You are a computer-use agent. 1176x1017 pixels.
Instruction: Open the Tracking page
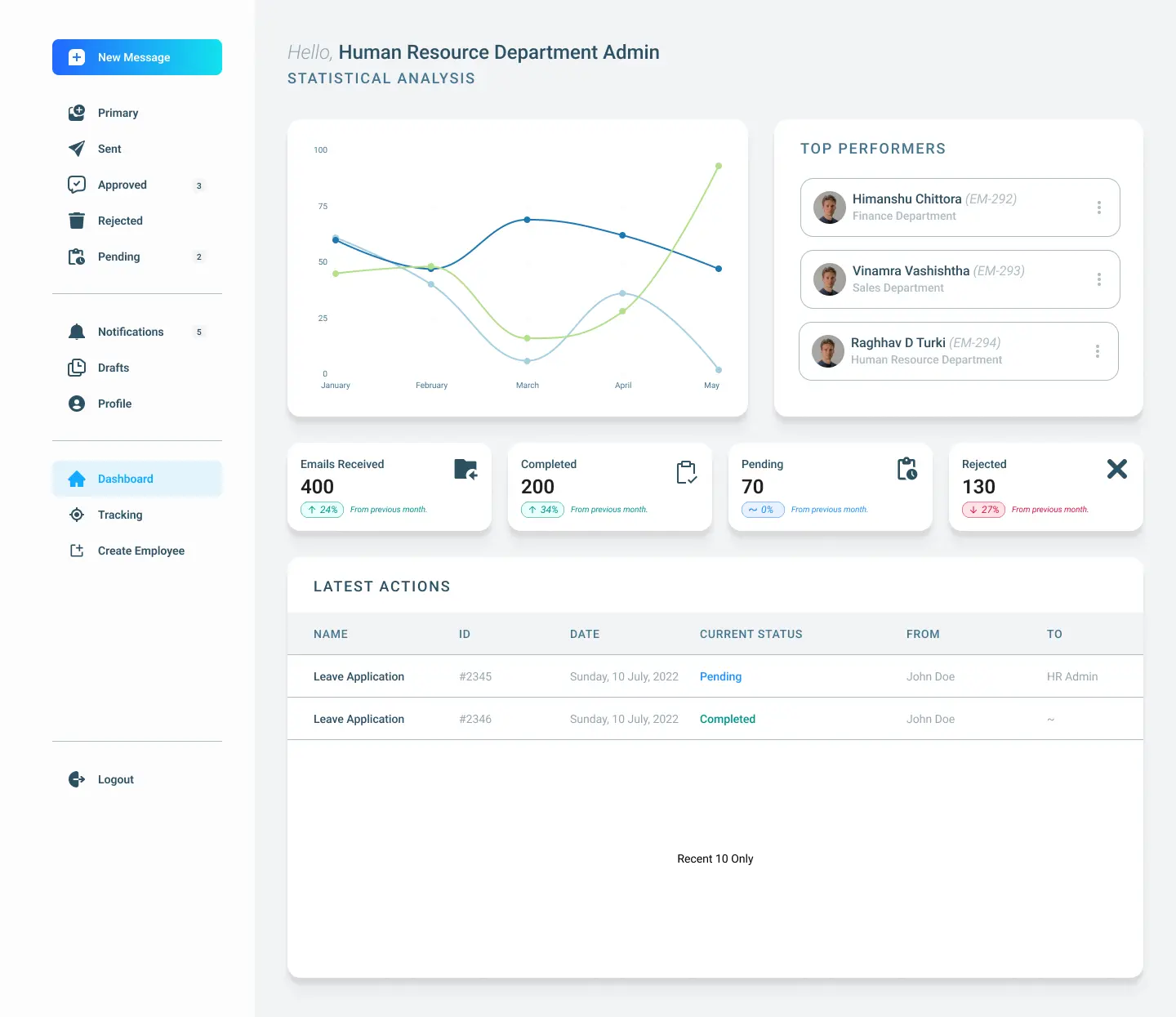point(120,515)
